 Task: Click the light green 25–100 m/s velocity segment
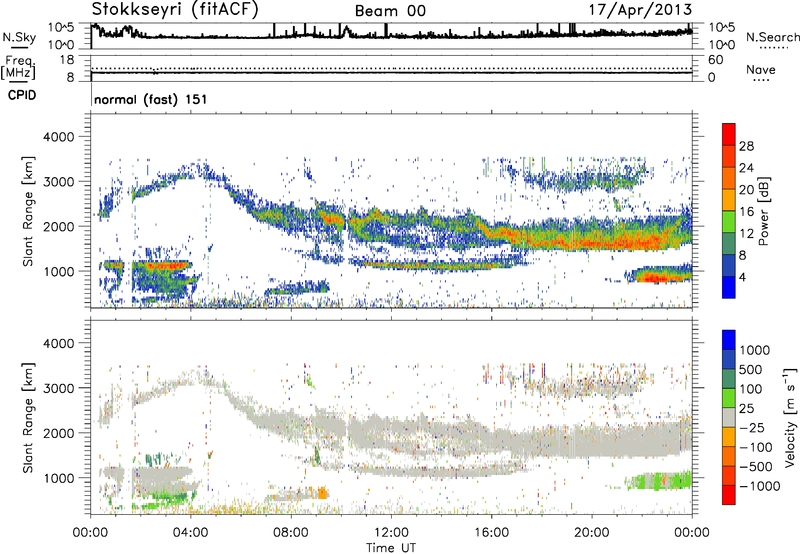[x=729, y=398]
